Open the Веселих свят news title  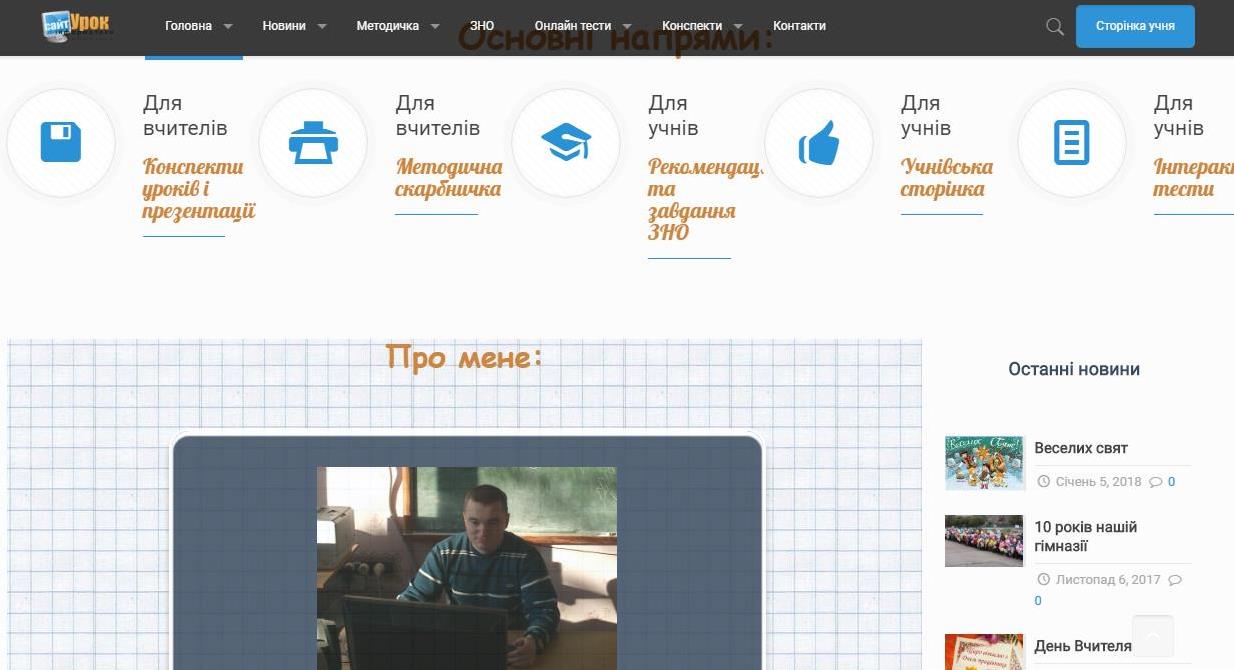click(x=1081, y=448)
